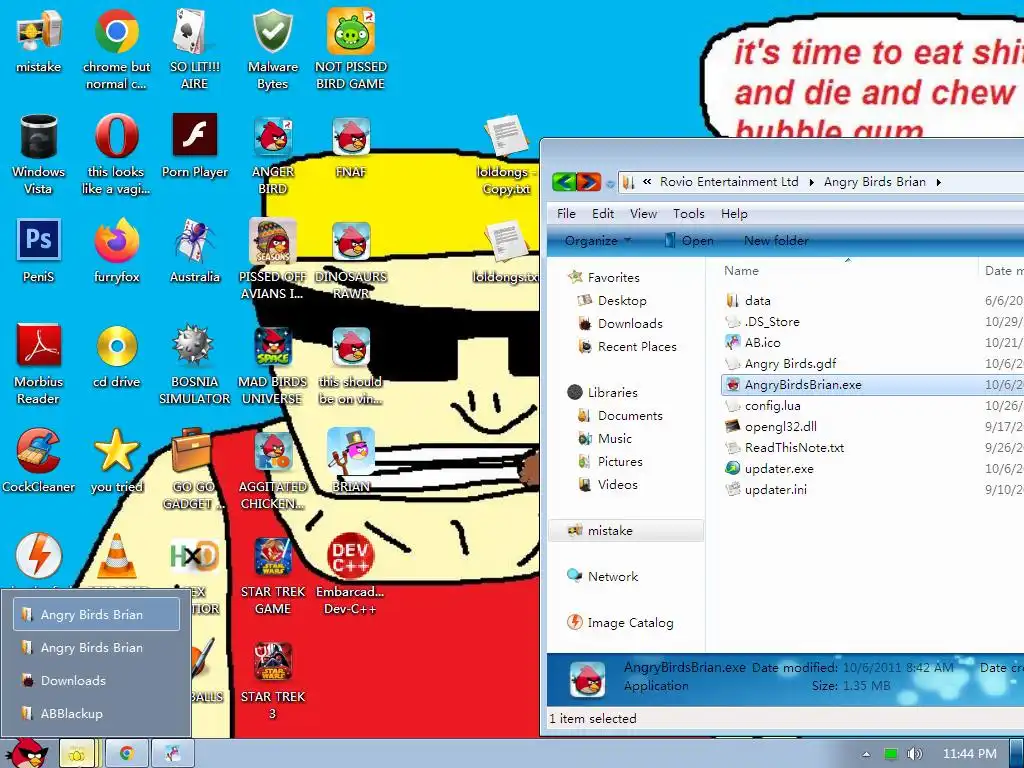Launch the ANGER BIRD desktop shortcut

point(273,155)
